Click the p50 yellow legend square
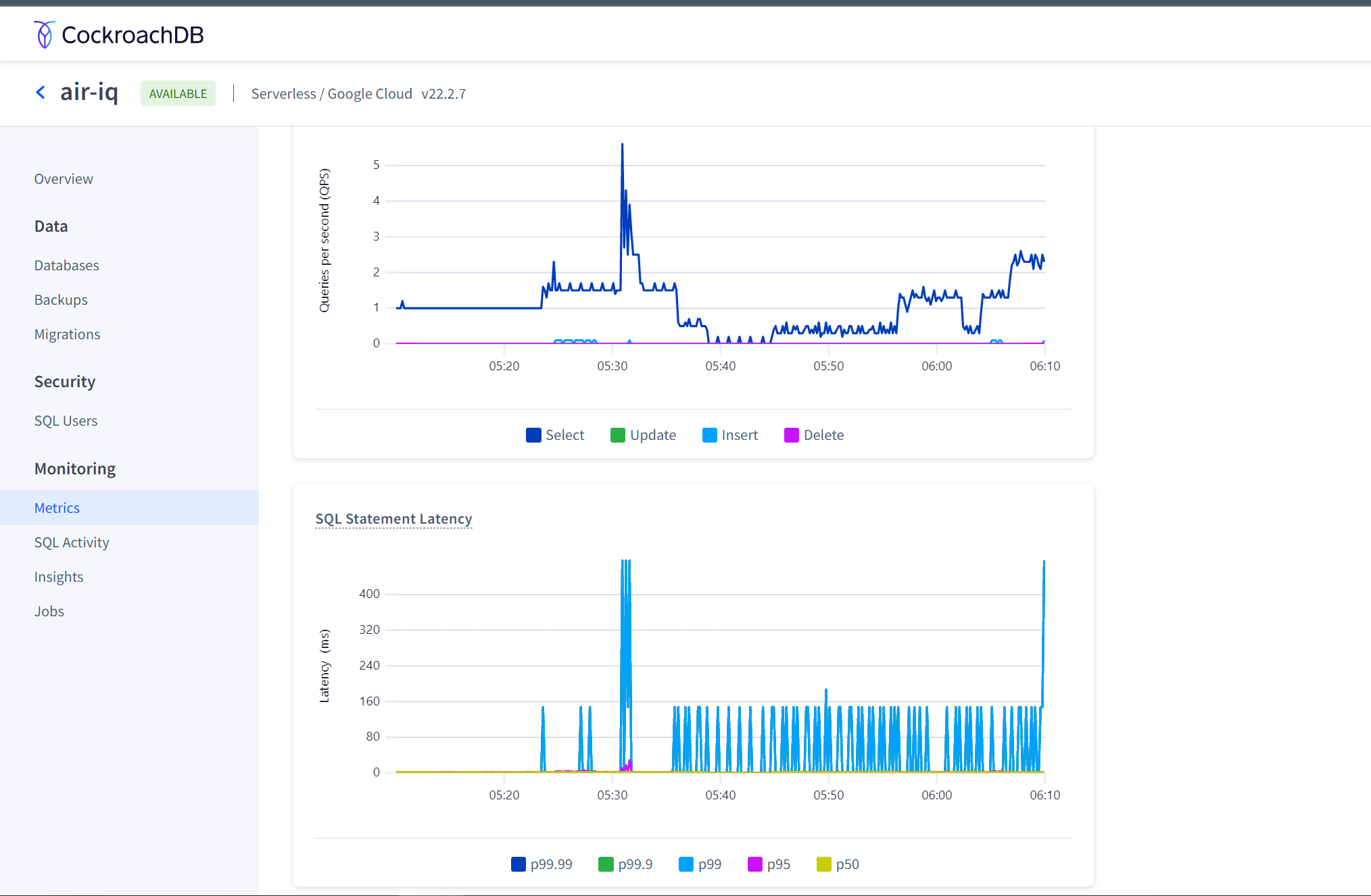This screenshot has height=896, width=1371. pos(823,864)
